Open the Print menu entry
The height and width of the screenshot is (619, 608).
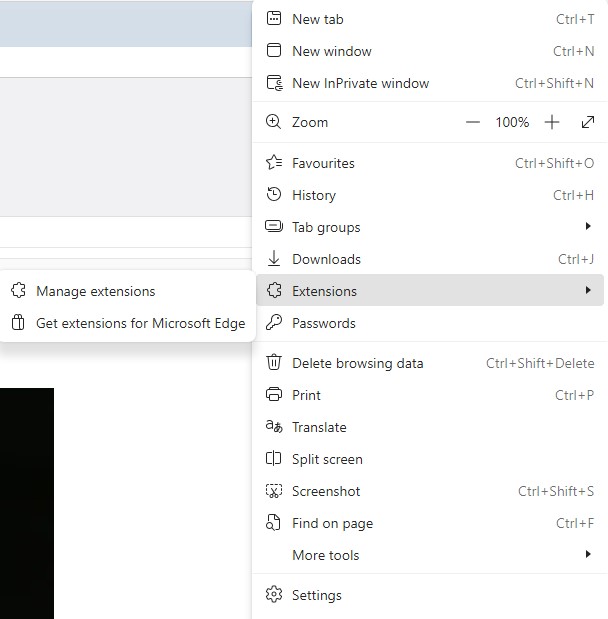306,395
